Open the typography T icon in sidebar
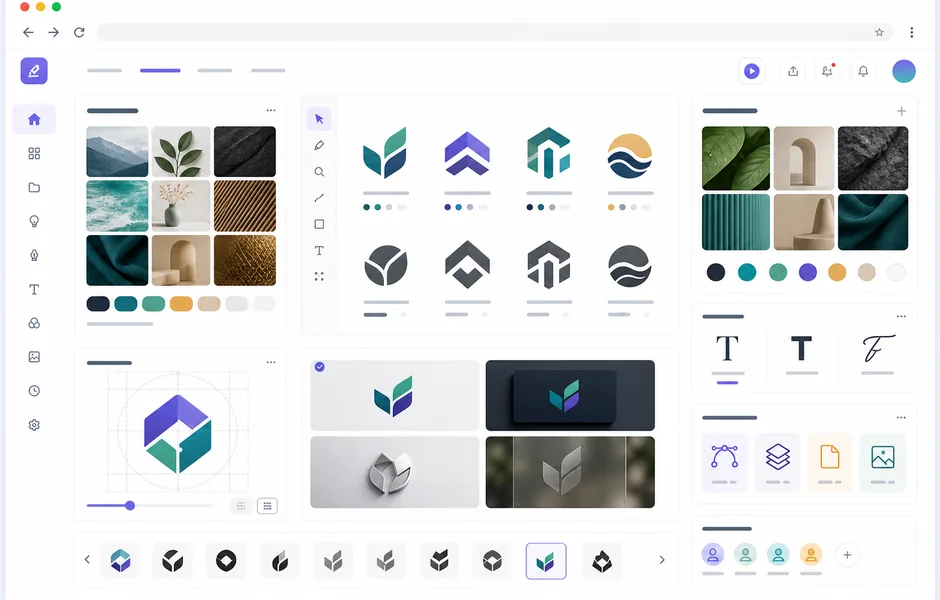This screenshot has height=600, width=940. point(34,290)
